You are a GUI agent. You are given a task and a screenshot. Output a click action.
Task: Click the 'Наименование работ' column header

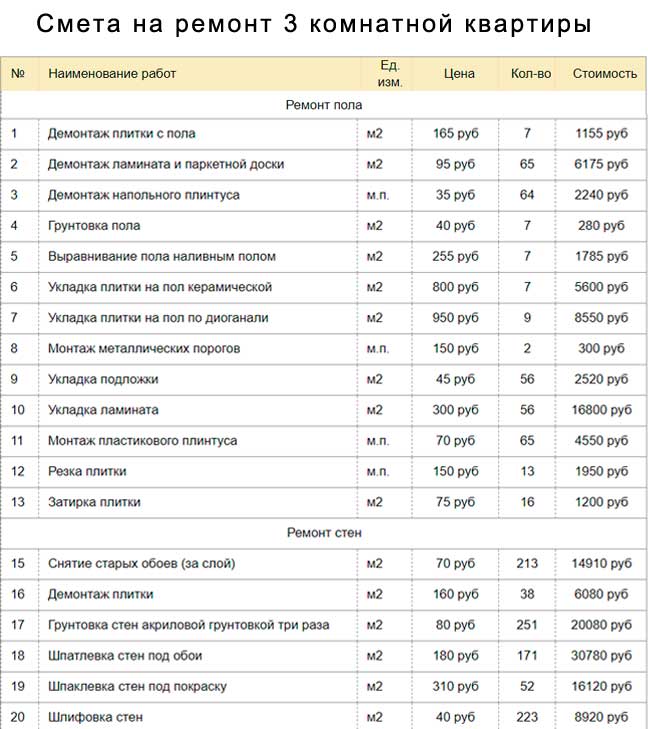point(112,74)
